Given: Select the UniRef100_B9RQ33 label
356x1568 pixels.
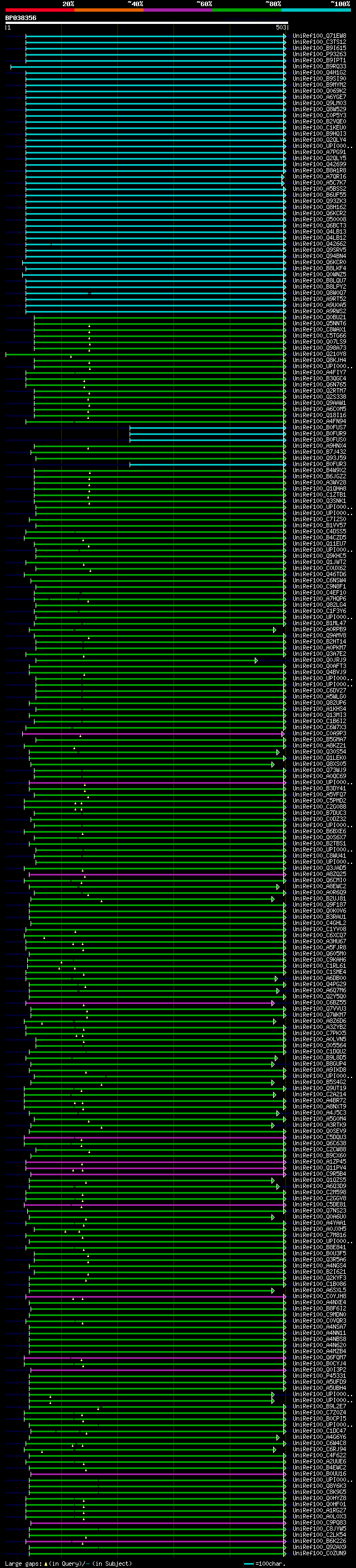Looking at the screenshot, I should (x=319, y=66).
